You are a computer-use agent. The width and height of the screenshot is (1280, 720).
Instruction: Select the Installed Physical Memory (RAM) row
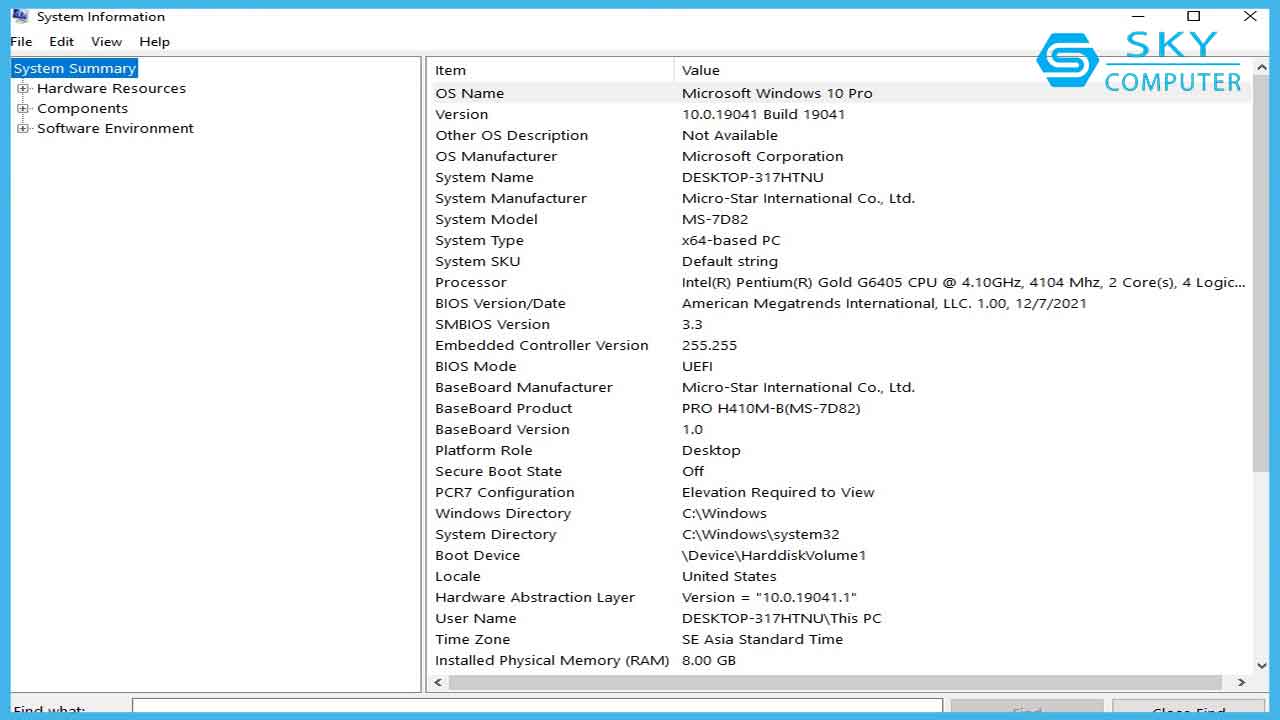pyautogui.click(x=840, y=660)
